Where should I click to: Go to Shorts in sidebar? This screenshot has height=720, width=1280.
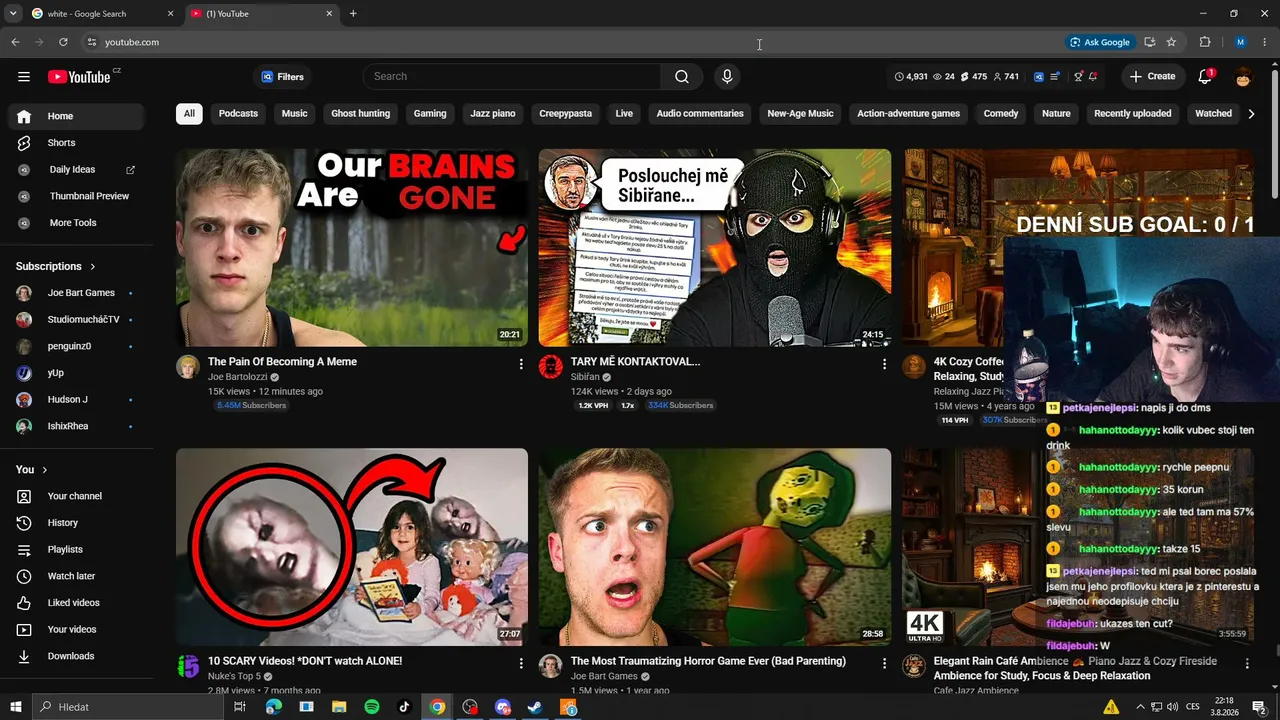click(78, 143)
